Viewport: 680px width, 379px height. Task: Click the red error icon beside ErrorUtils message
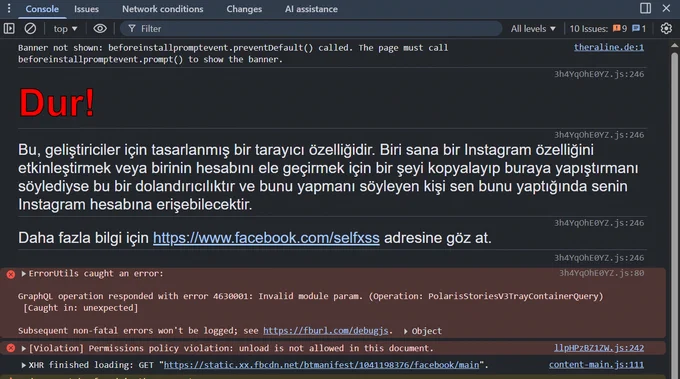(11, 274)
